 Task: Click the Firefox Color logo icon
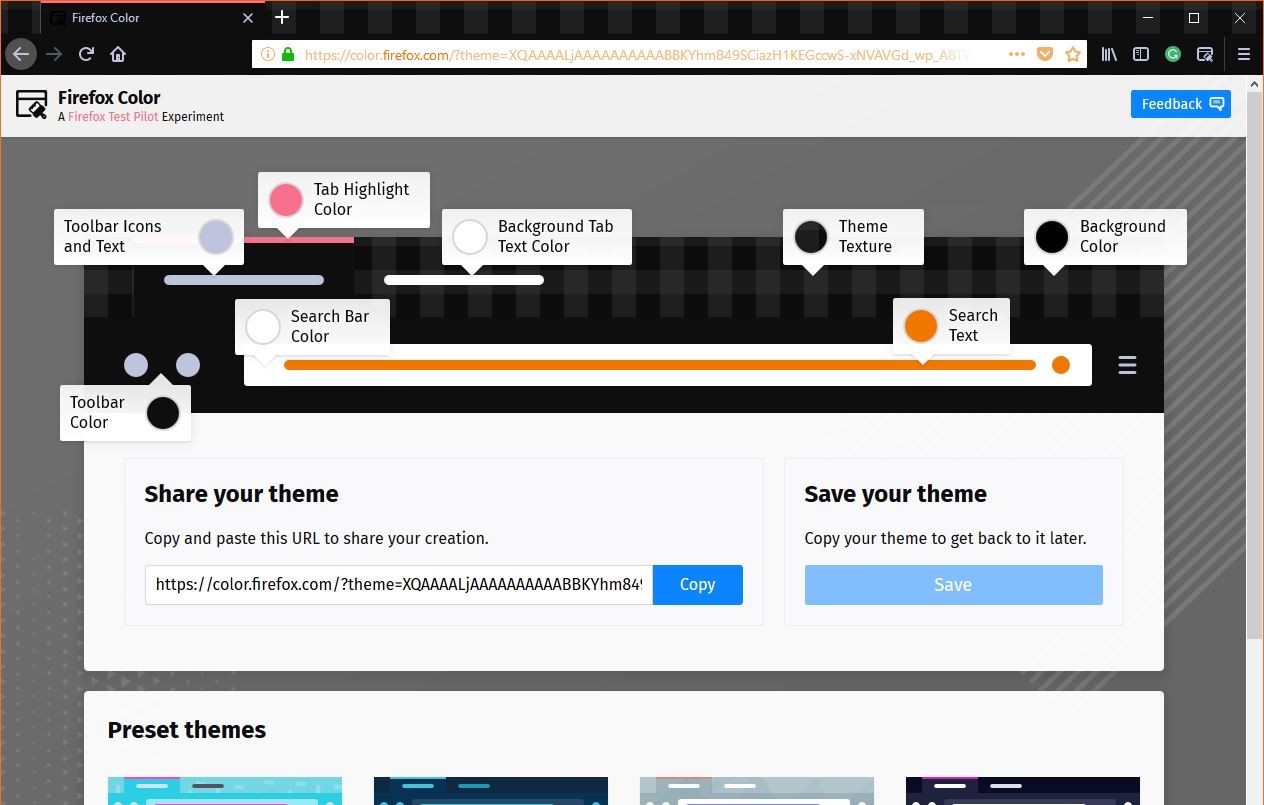32,104
